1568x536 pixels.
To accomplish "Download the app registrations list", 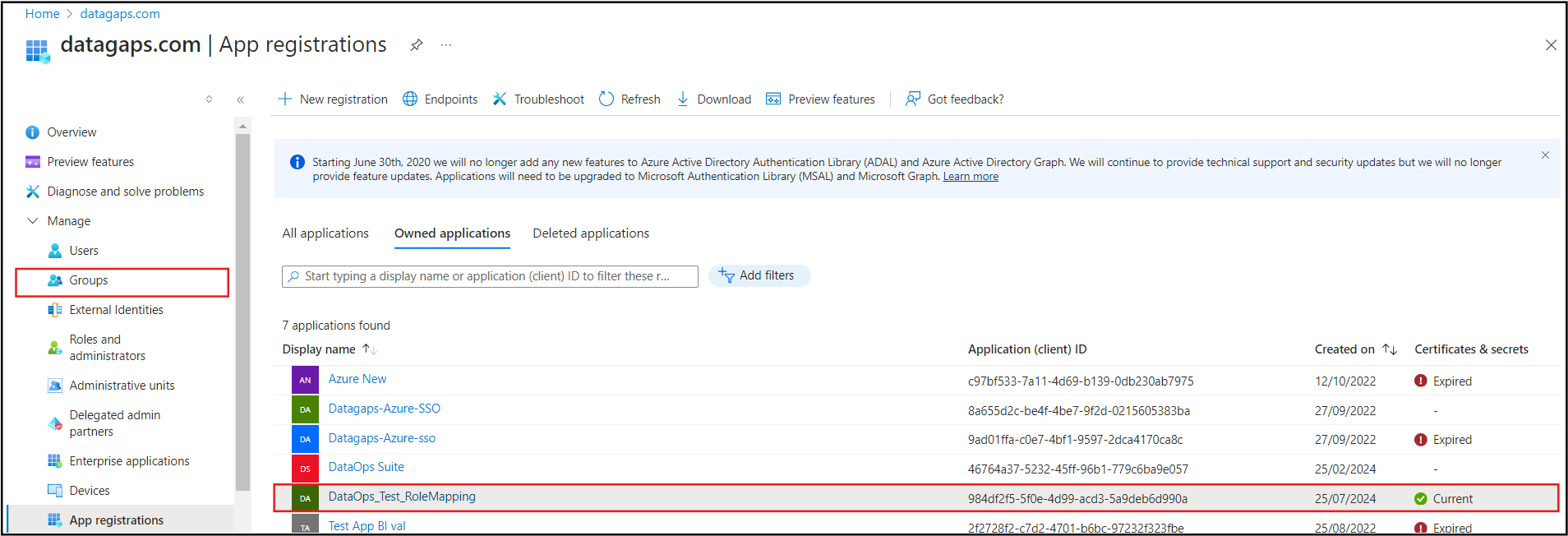I will coord(713,99).
